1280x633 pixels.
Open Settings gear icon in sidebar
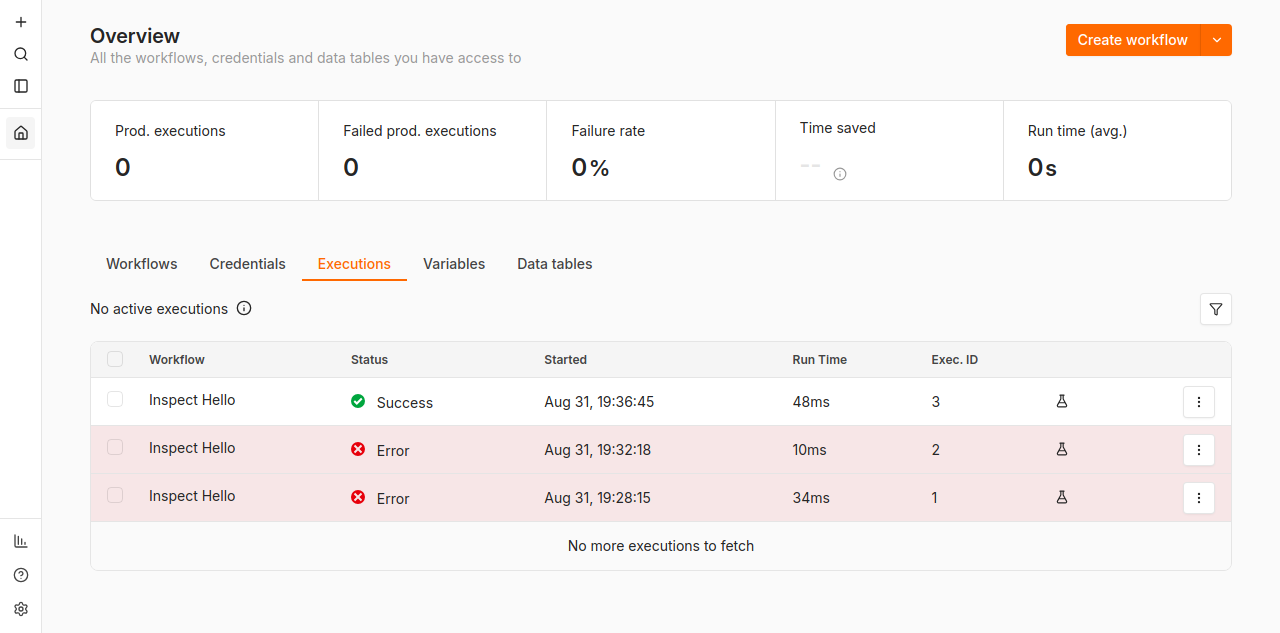pos(21,609)
